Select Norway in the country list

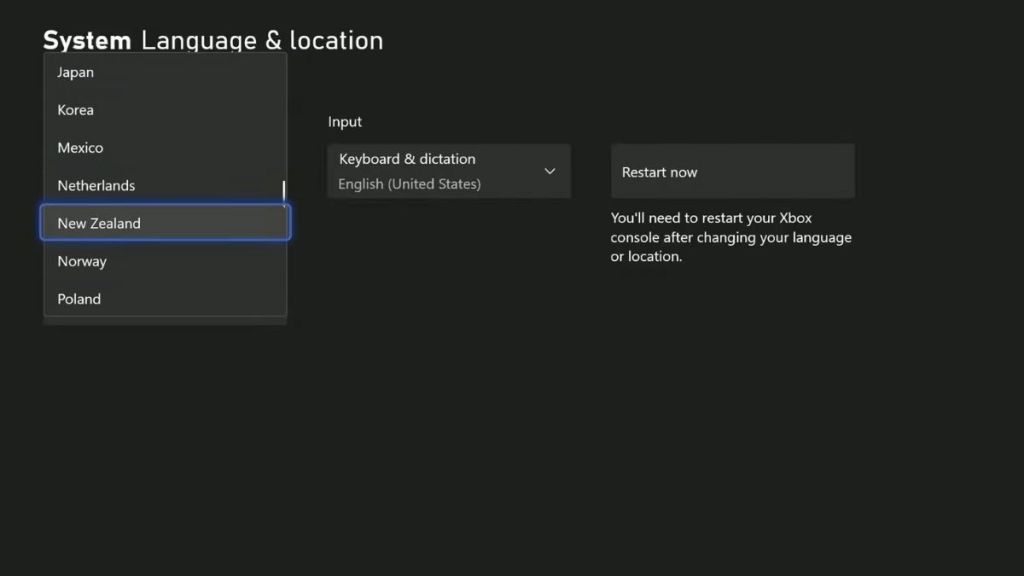[x=81, y=261]
